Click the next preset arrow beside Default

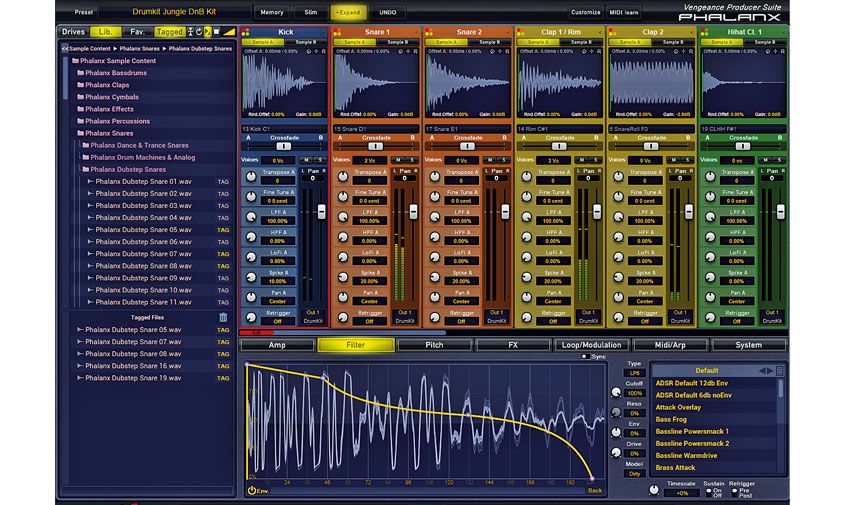point(770,371)
